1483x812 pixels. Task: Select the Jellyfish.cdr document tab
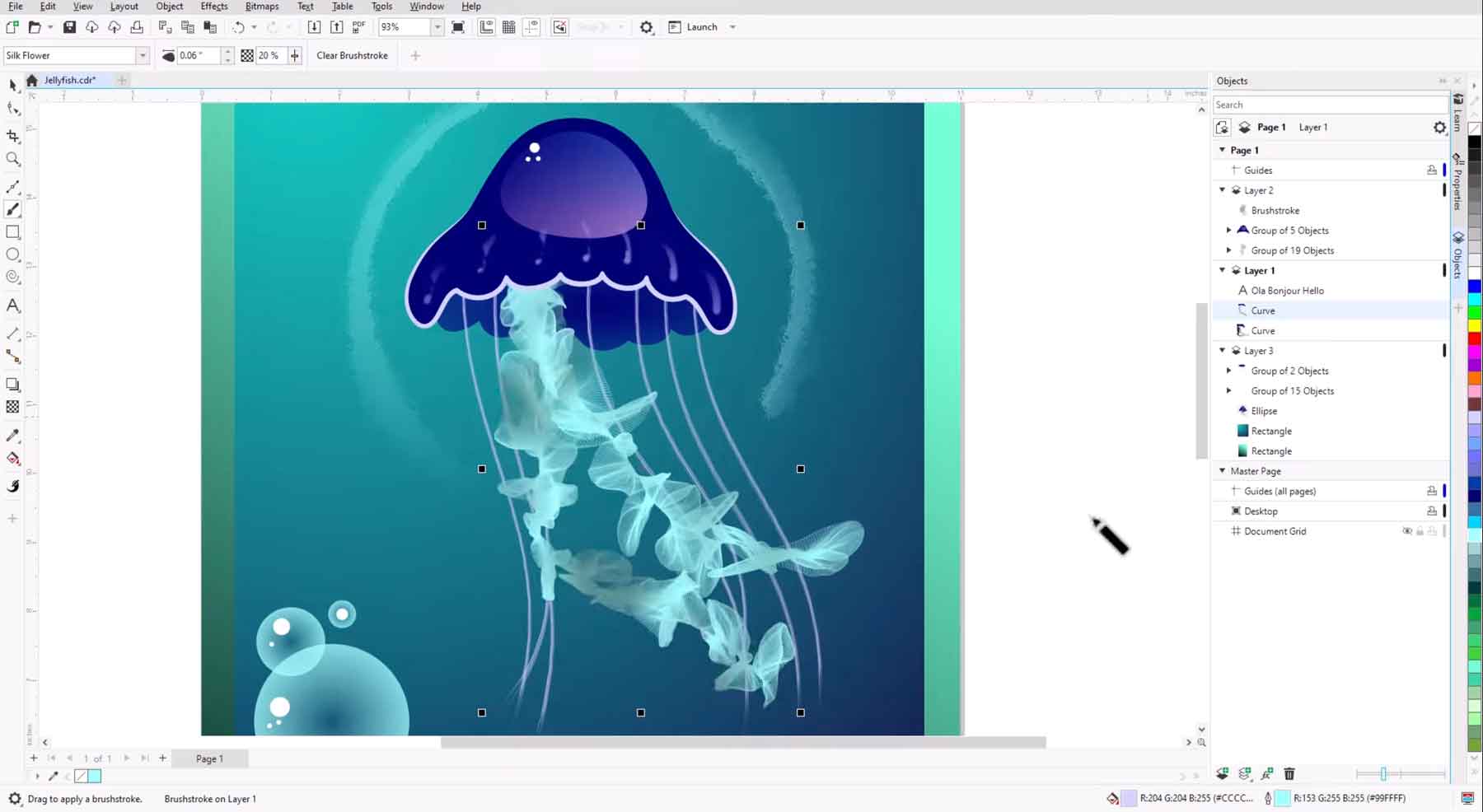(x=70, y=80)
